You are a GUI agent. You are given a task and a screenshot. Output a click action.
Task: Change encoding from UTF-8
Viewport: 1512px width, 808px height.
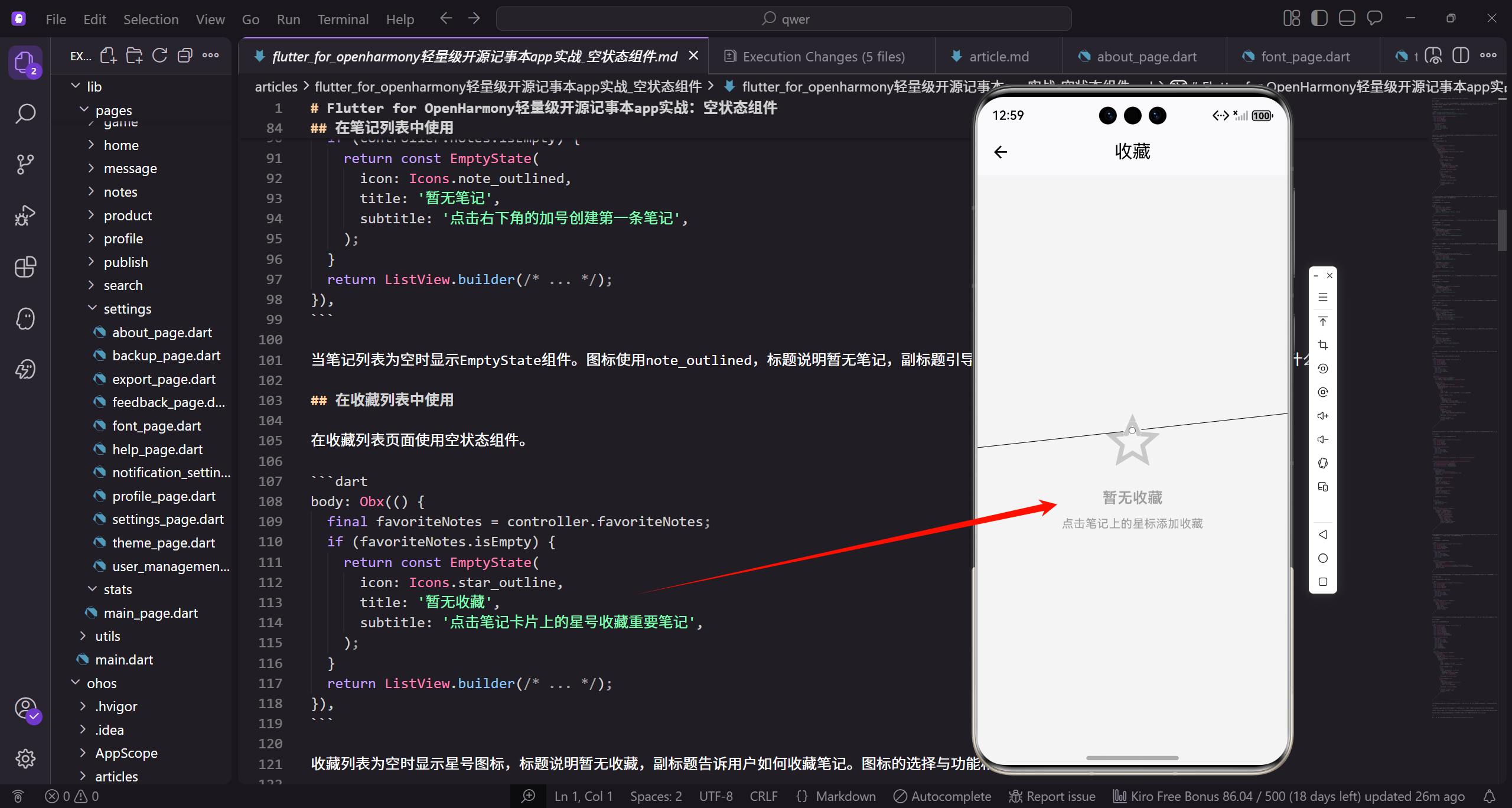tap(716, 796)
